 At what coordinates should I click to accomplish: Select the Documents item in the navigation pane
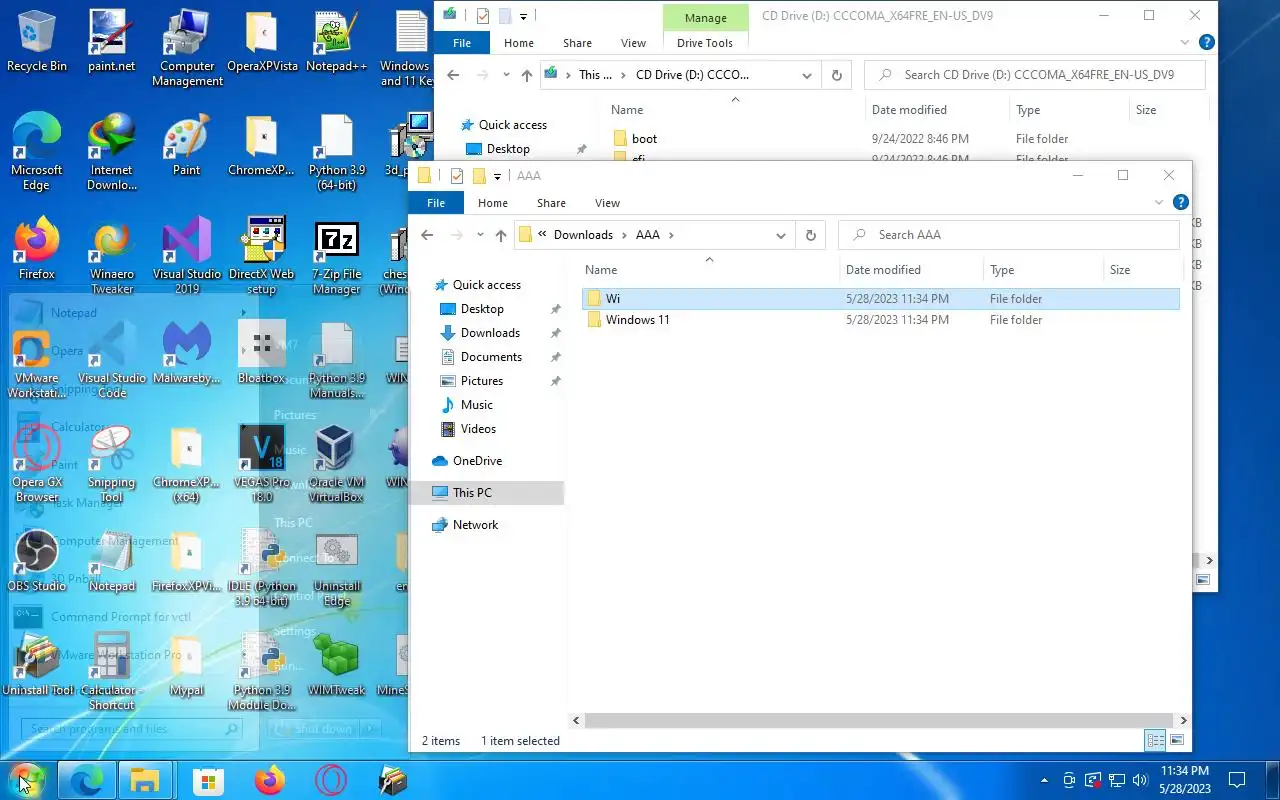pos(491,357)
